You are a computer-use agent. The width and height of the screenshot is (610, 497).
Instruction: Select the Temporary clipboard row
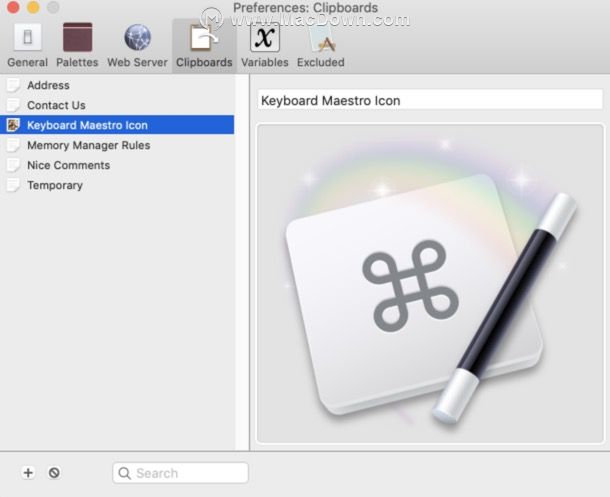pos(117,185)
